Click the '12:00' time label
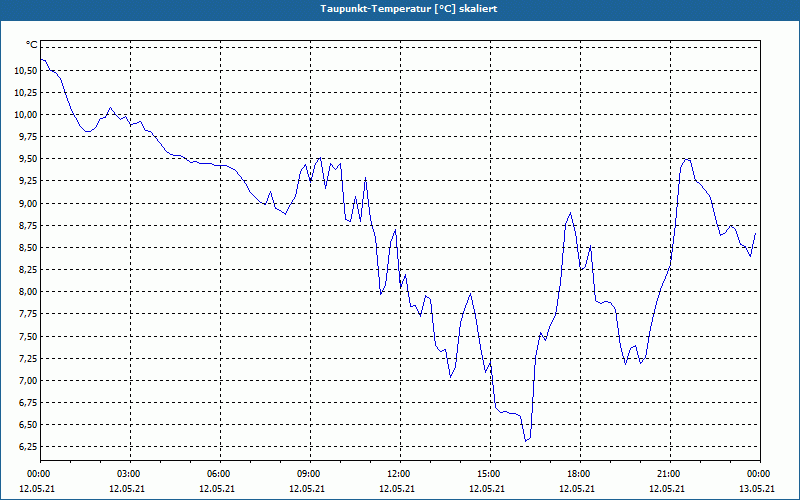 [400, 474]
